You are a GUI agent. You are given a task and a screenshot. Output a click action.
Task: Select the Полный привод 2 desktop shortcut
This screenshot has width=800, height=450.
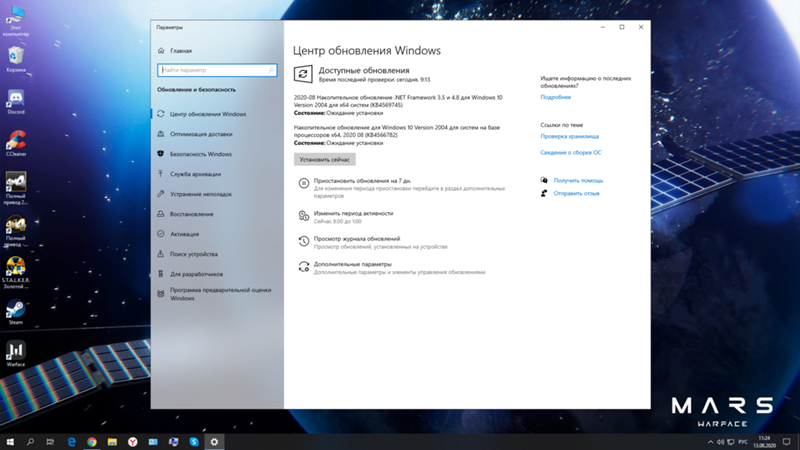click(16, 188)
